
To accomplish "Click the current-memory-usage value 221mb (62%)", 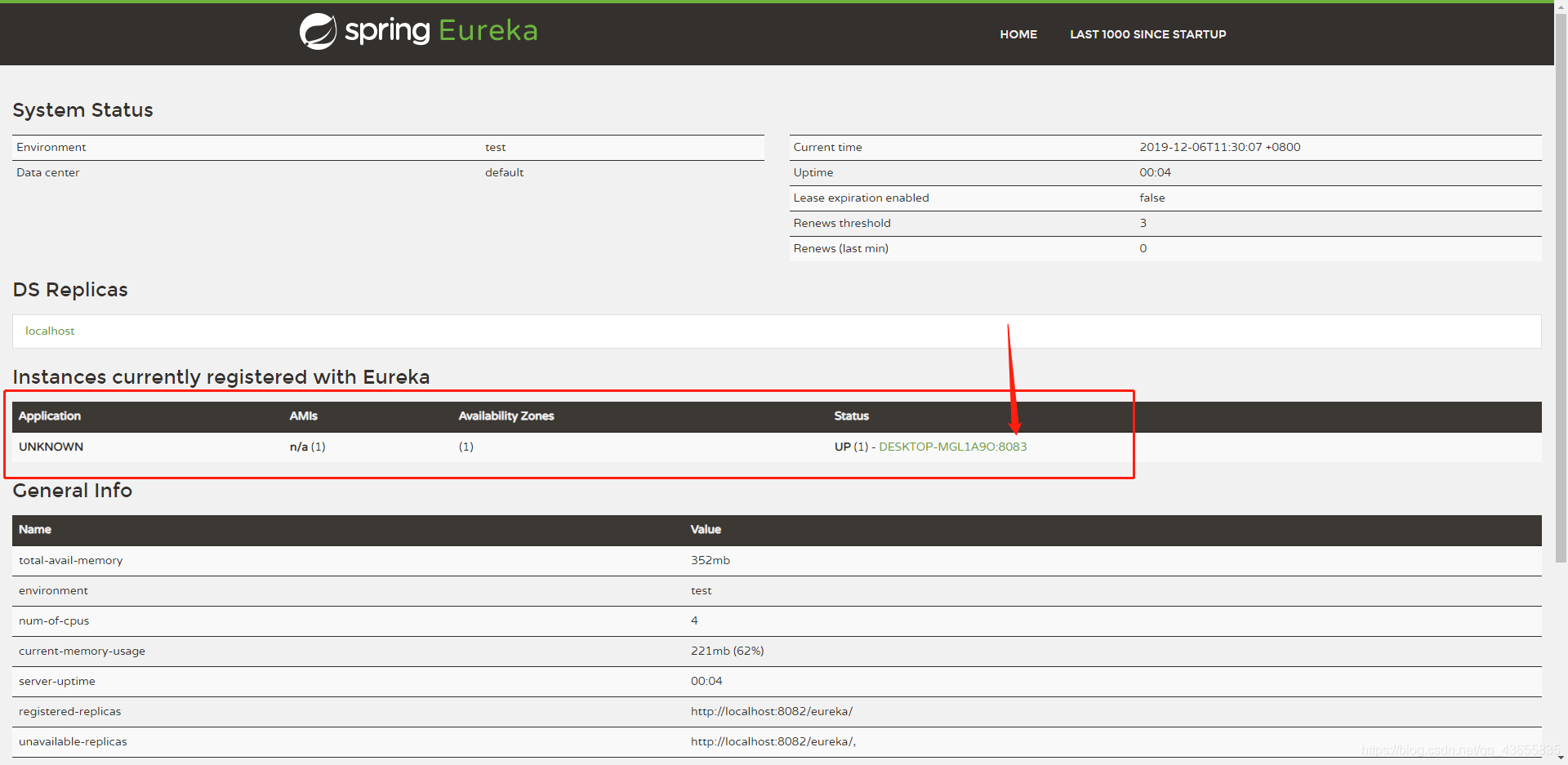I will pos(727,651).
